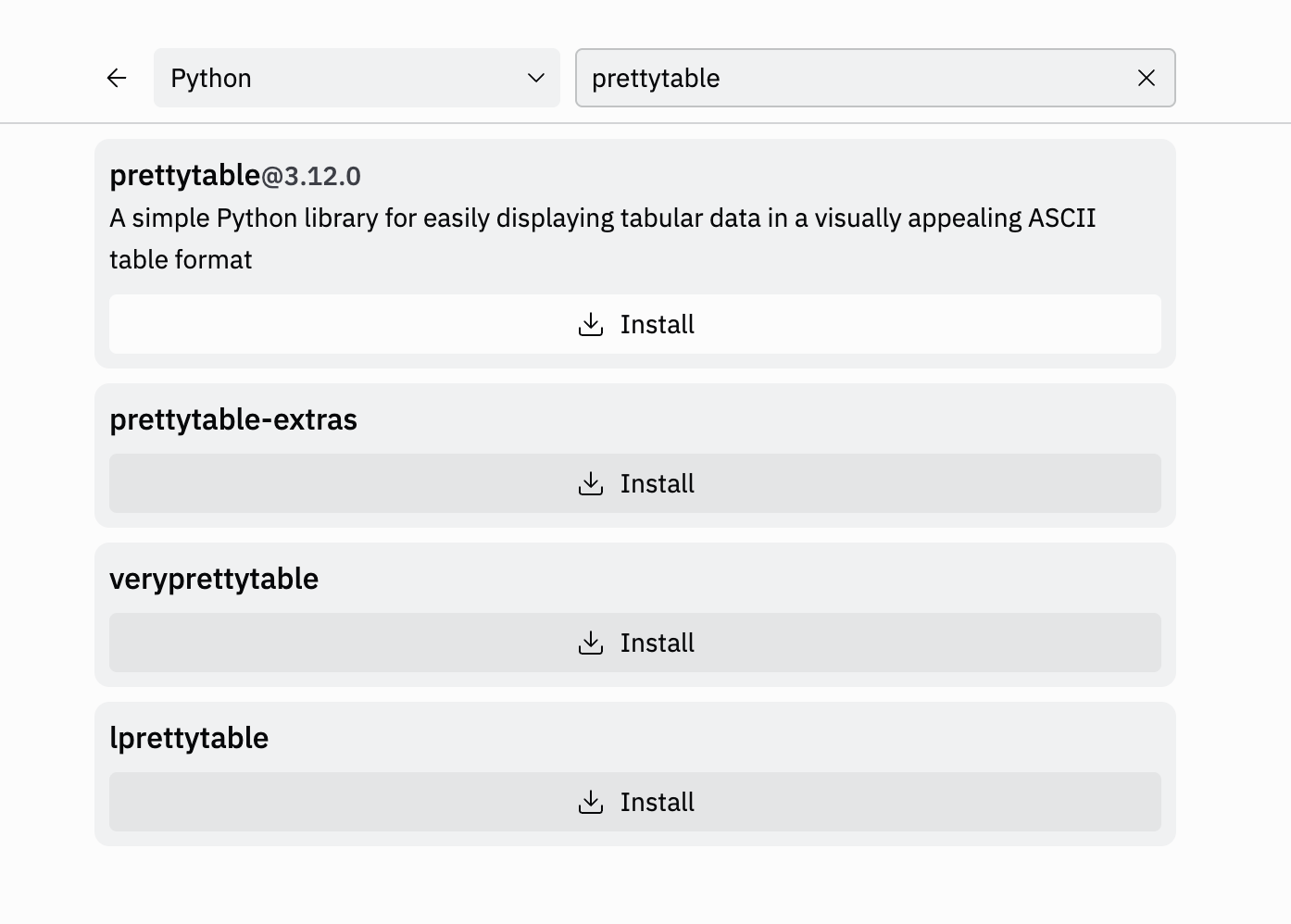Click the download icon for veryprettytable
The width and height of the screenshot is (1291, 924).
pyautogui.click(x=591, y=643)
